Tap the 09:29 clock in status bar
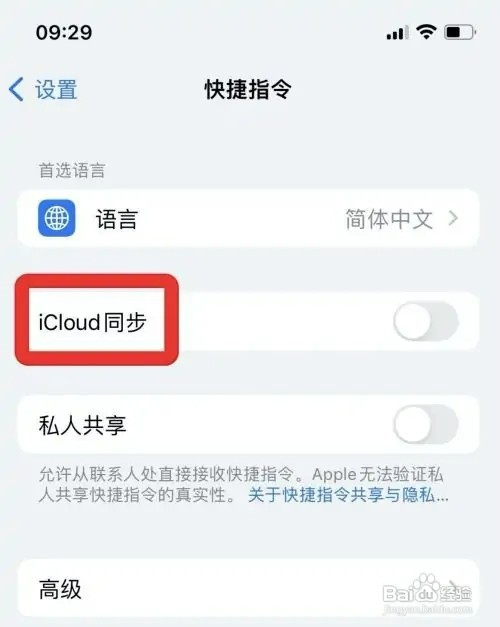Screen dimensions: 500x627 point(64,32)
